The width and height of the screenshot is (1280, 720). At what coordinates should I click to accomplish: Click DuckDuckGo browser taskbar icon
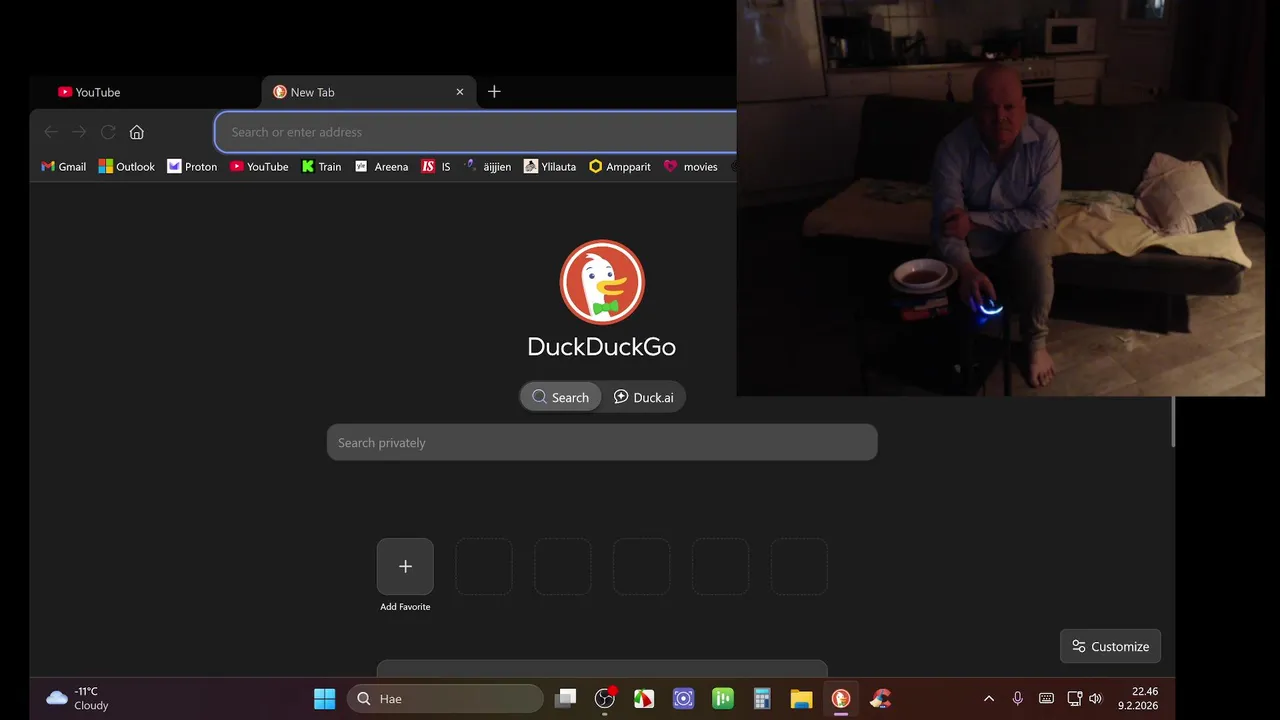[841, 699]
